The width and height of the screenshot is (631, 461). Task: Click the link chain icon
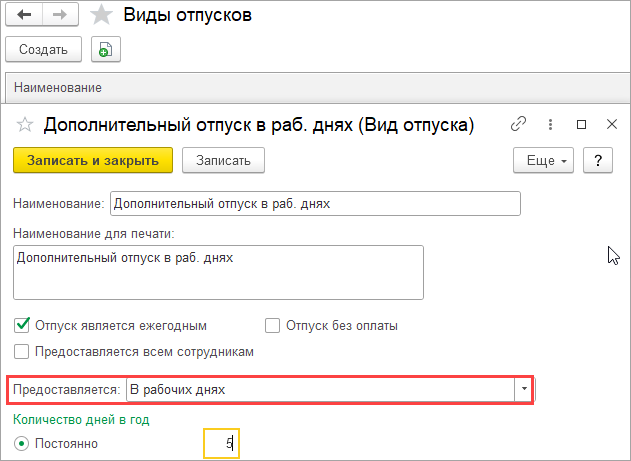[518, 125]
